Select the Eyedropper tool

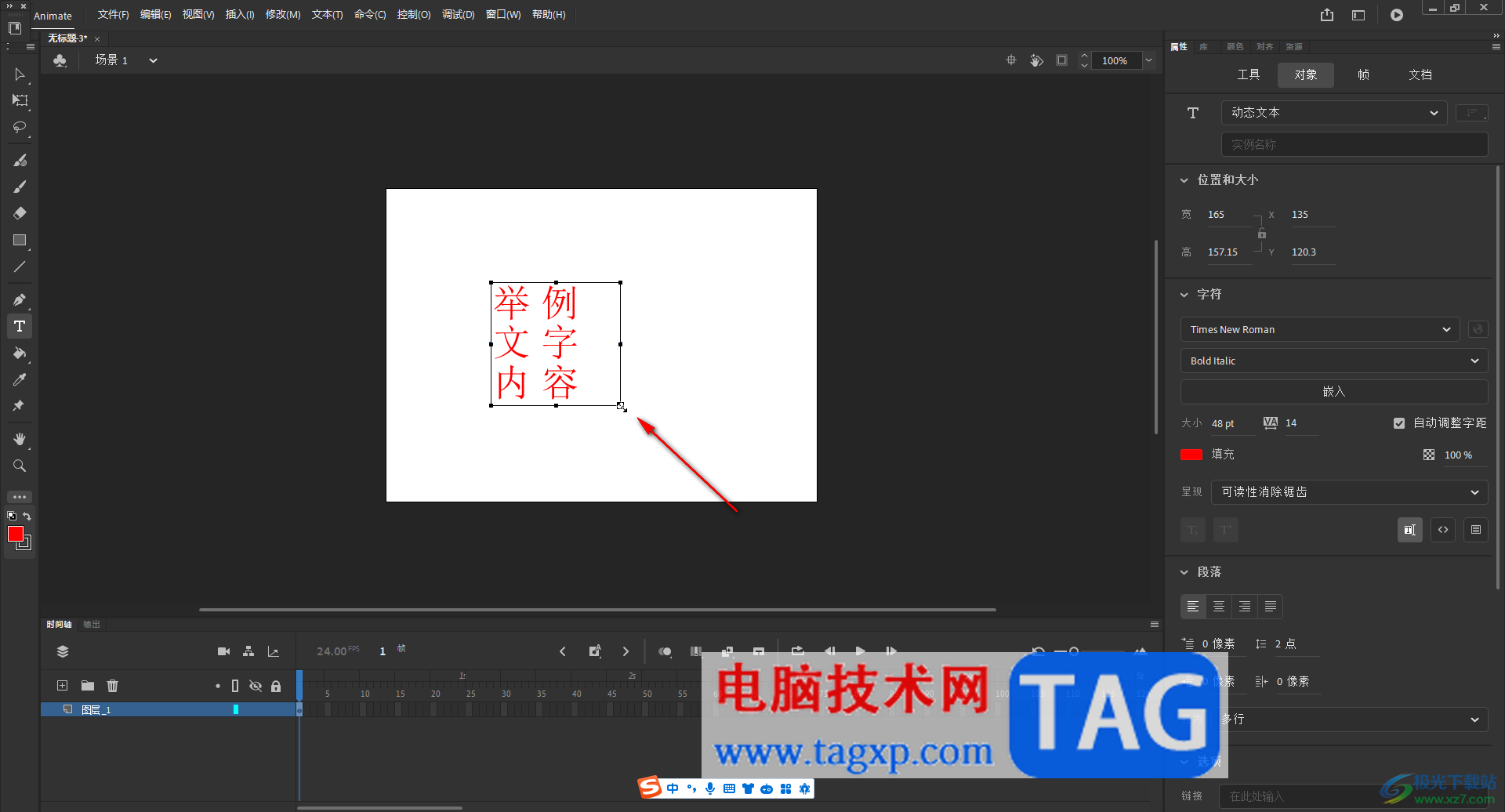tap(20, 379)
